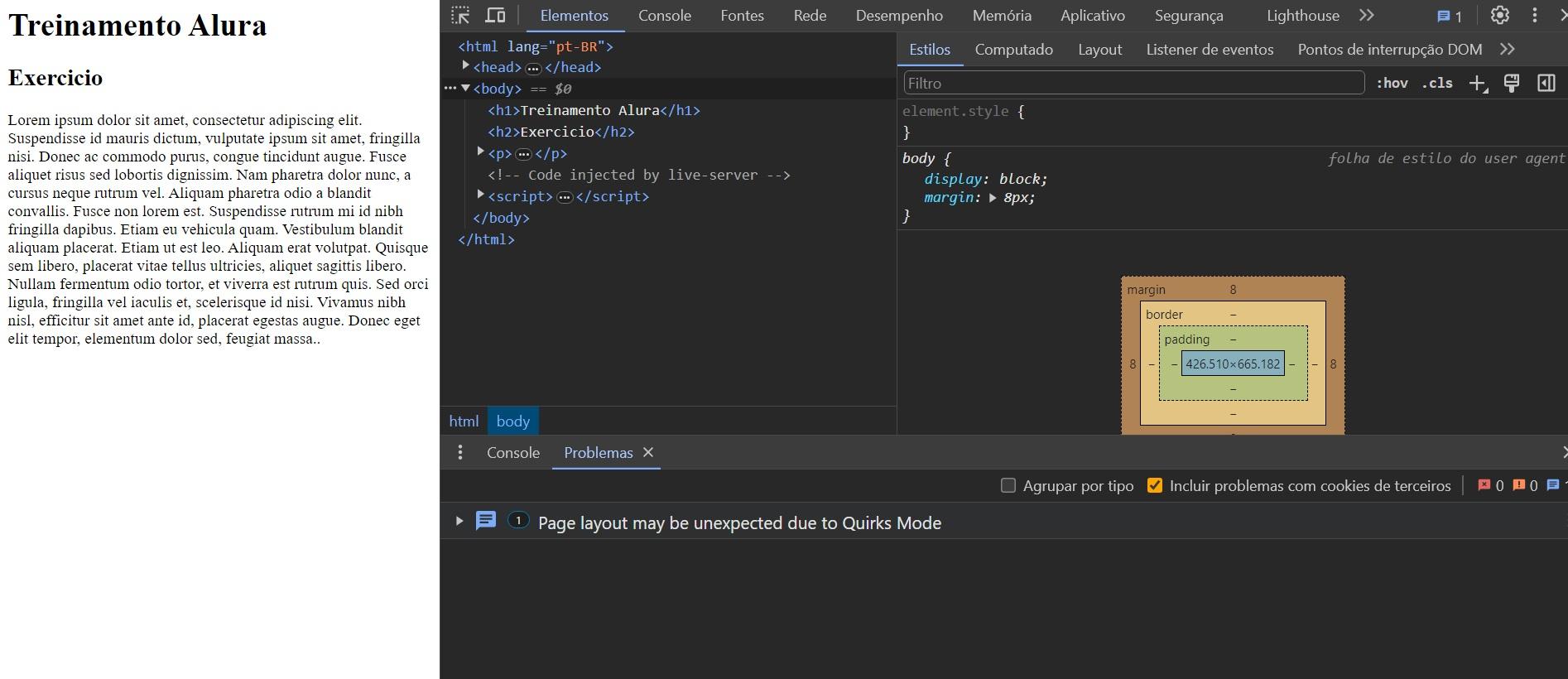Select body in the breadcrumb
Viewport: 1568px width, 679px height.
(x=513, y=421)
